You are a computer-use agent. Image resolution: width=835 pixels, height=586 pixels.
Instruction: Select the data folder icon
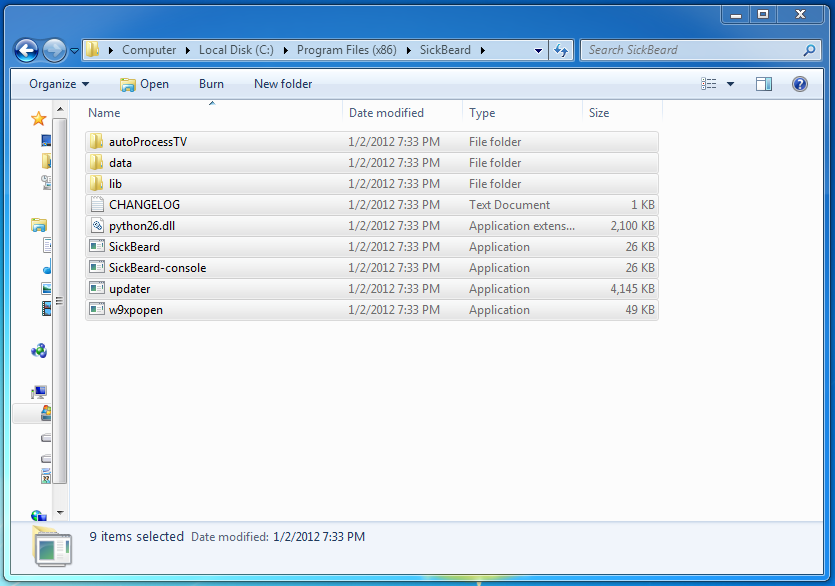point(96,162)
